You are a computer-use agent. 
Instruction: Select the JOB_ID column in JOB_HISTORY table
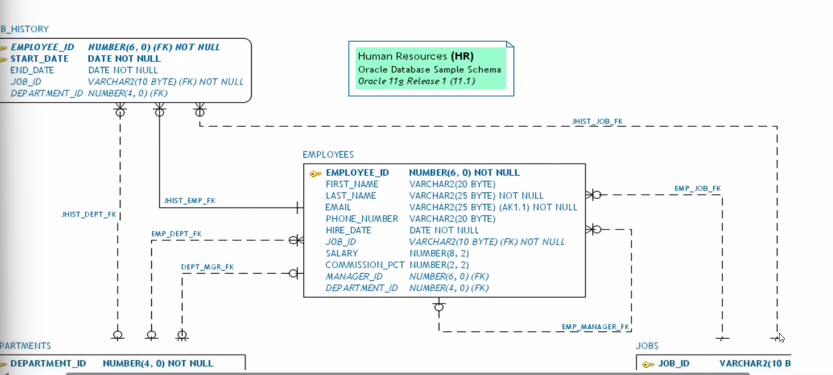pyautogui.click(x=26, y=82)
